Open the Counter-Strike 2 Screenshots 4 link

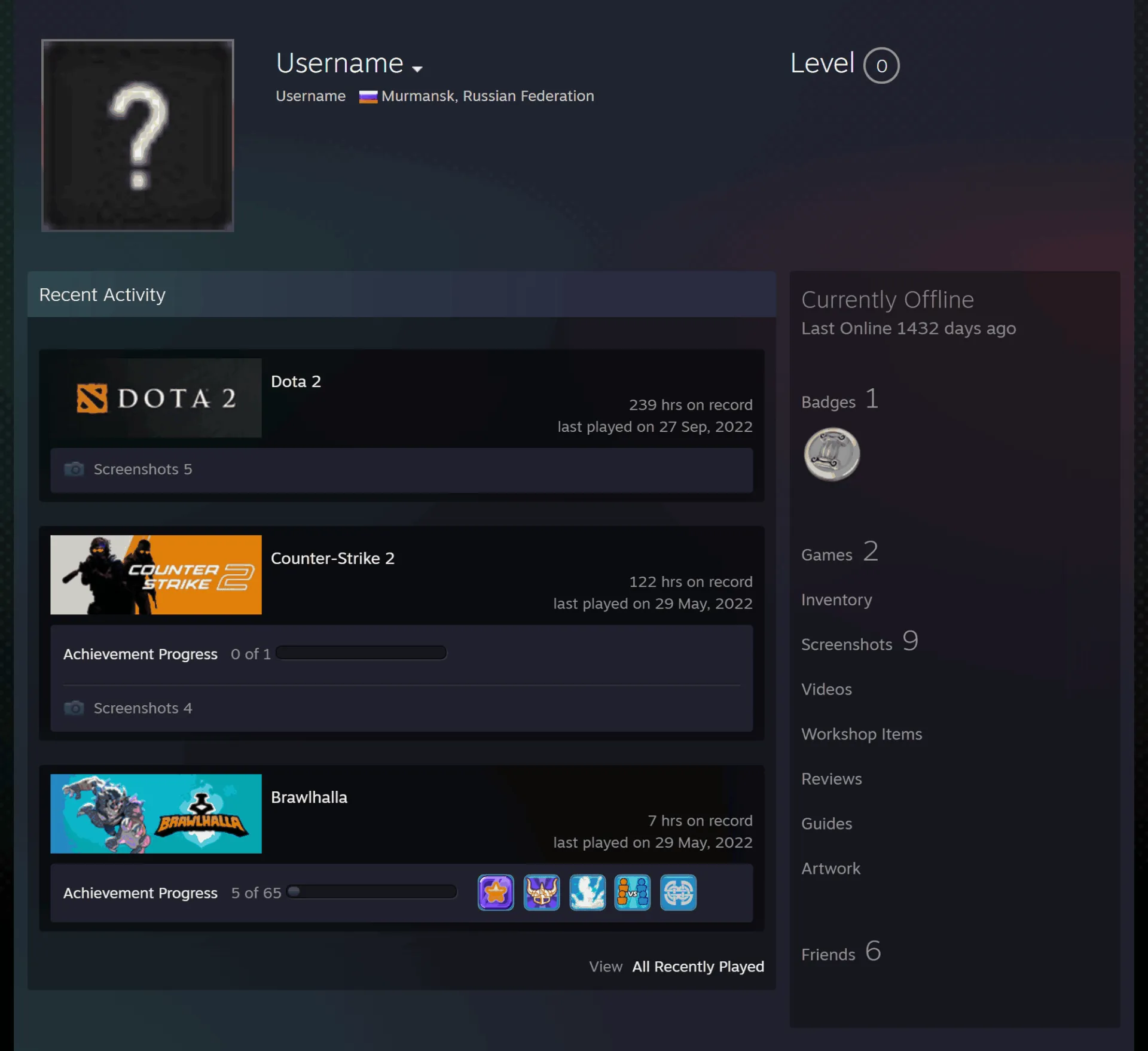tap(143, 708)
